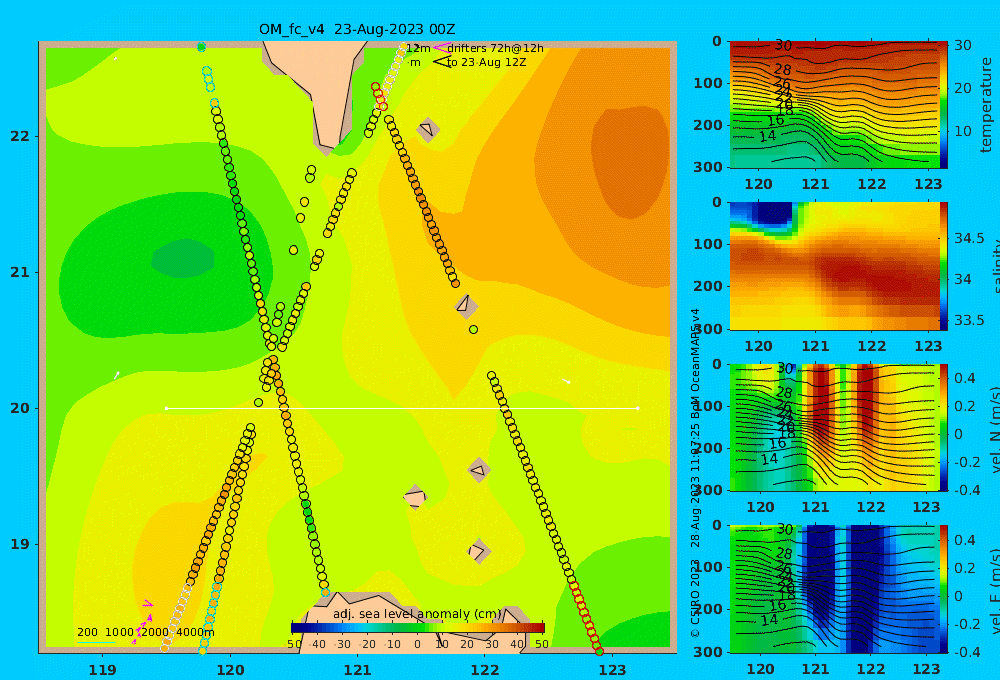Click depth tick '300' on the salinity panel
This screenshot has width=1000, height=680.
coord(708,329)
